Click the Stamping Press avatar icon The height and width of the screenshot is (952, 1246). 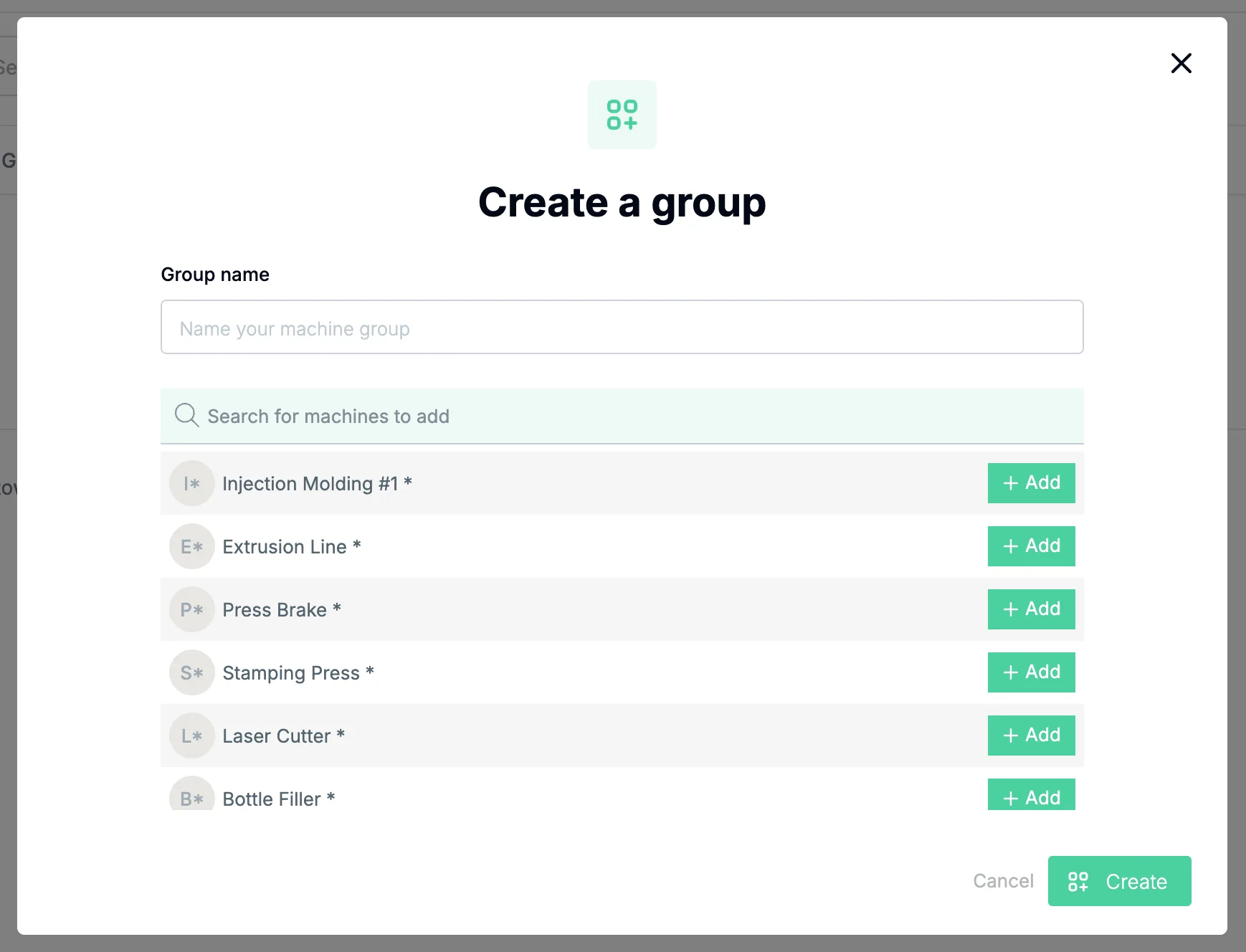tap(192, 672)
